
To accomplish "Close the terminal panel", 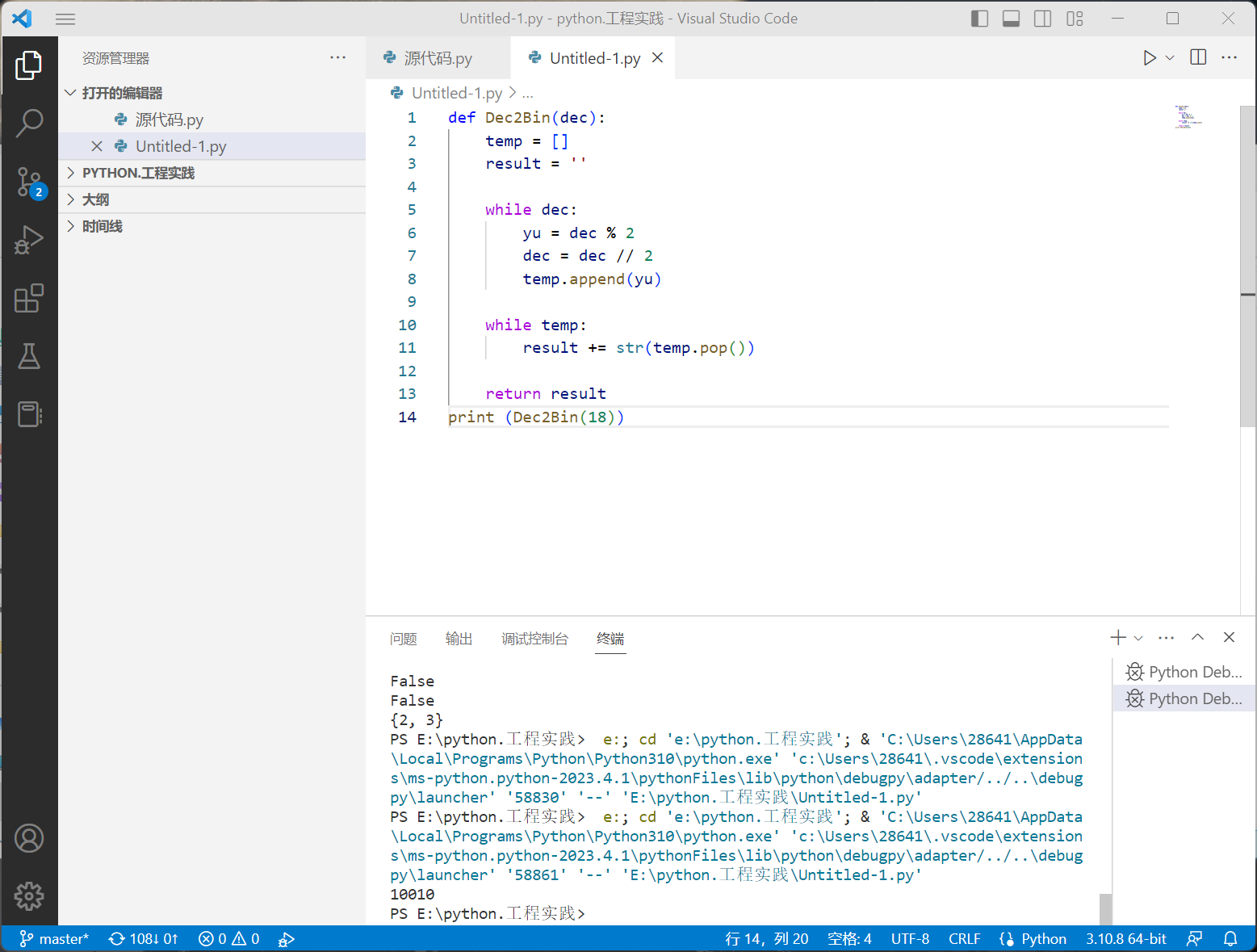I will point(1230,638).
